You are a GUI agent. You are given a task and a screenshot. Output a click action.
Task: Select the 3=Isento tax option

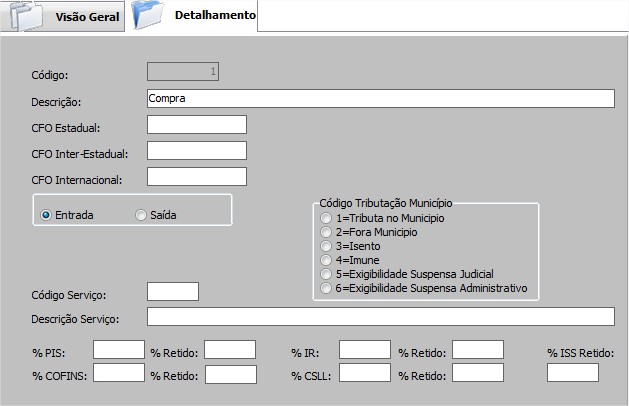click(325, 246)
